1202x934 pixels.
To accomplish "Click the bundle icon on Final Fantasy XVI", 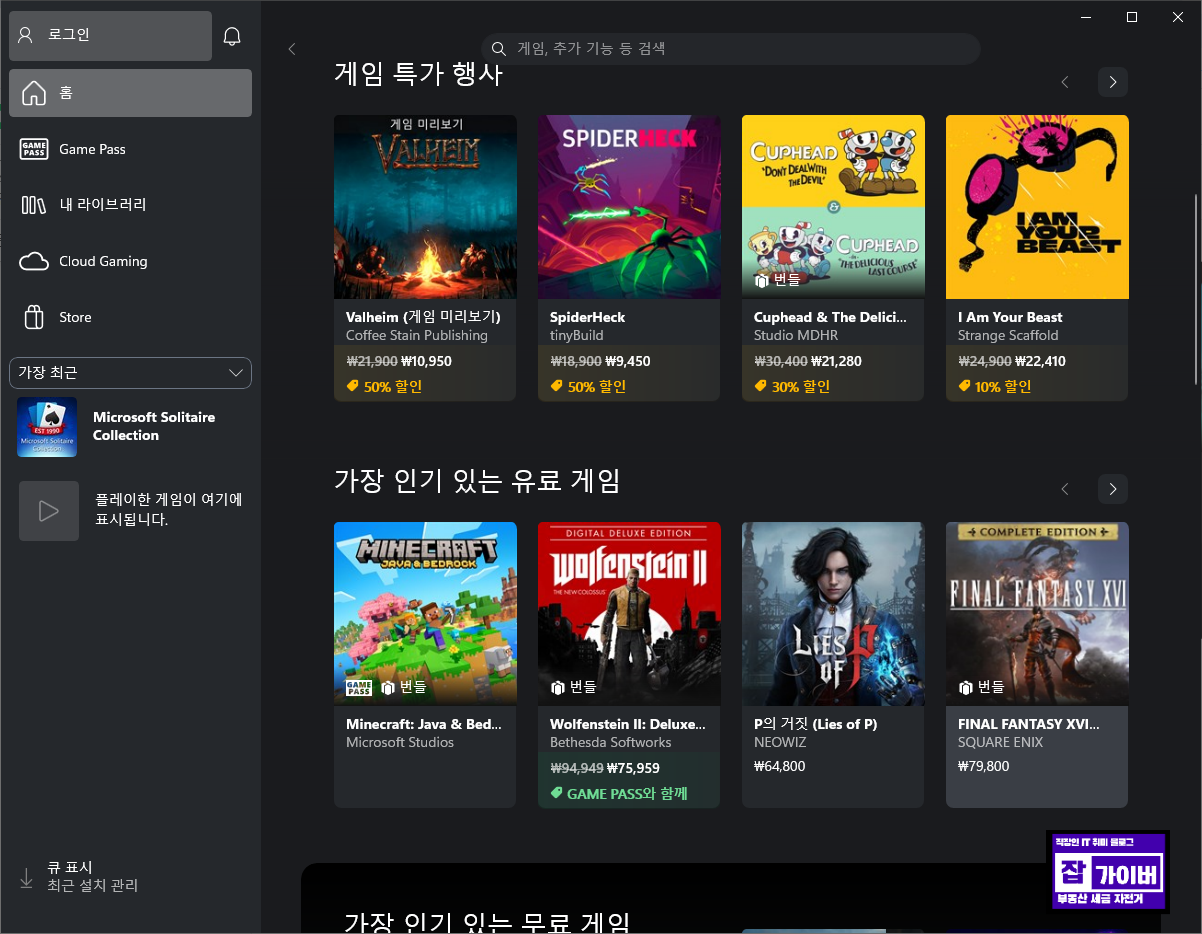I will point(966,687).
